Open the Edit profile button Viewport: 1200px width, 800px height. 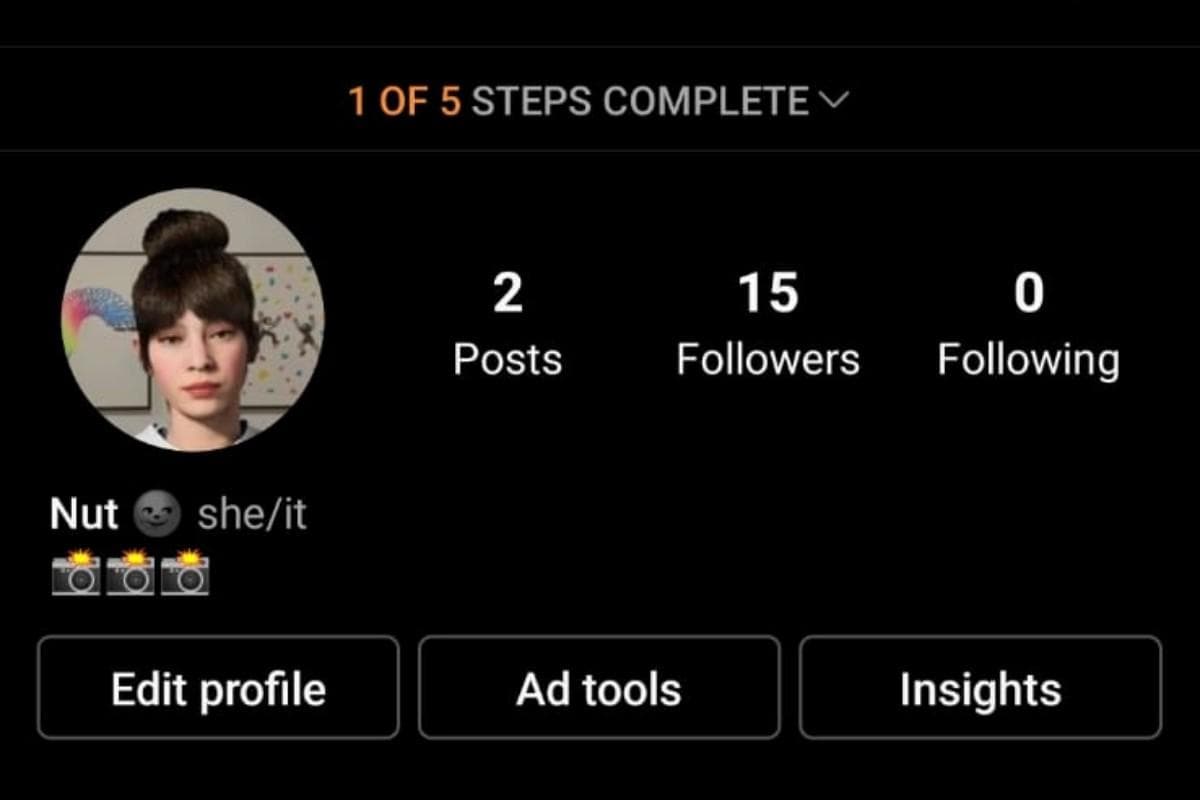click(218, 689)
